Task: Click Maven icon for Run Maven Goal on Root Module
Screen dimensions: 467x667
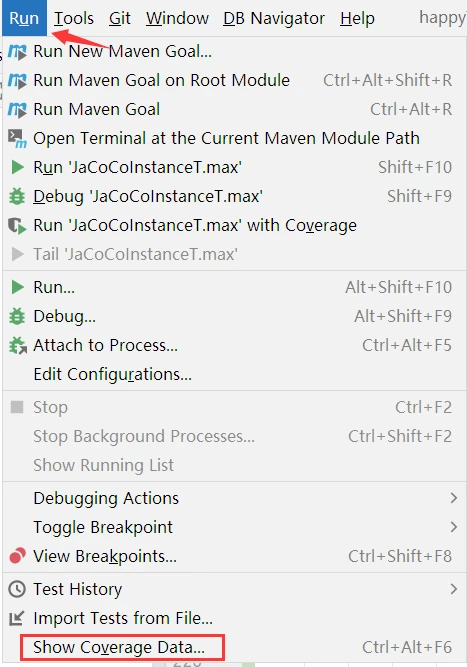Action: click(x=17, y=81)
